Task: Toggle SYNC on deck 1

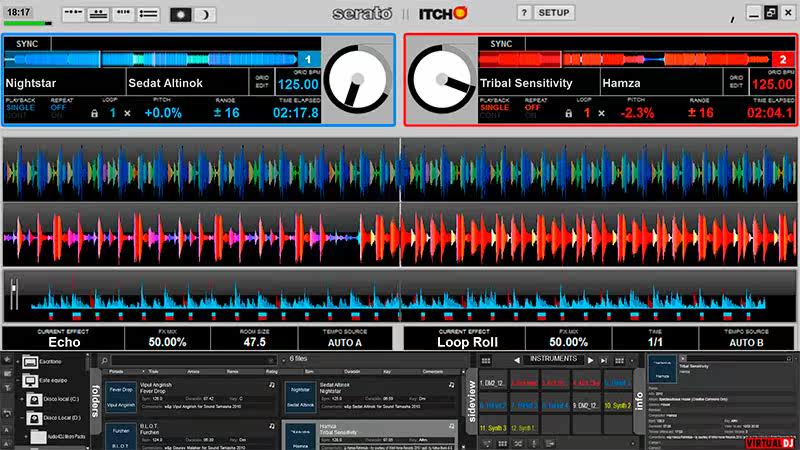Action: (x=27, y=44)
